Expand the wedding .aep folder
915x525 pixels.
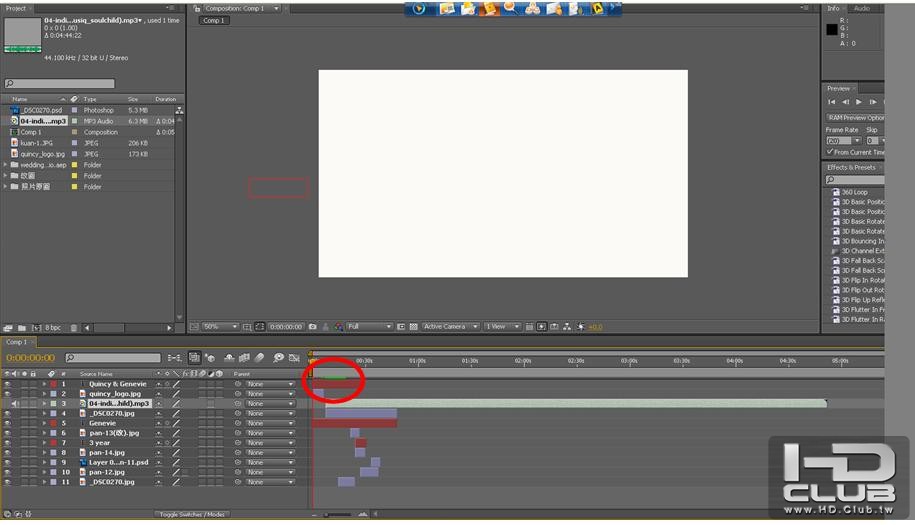coord(5,165)
